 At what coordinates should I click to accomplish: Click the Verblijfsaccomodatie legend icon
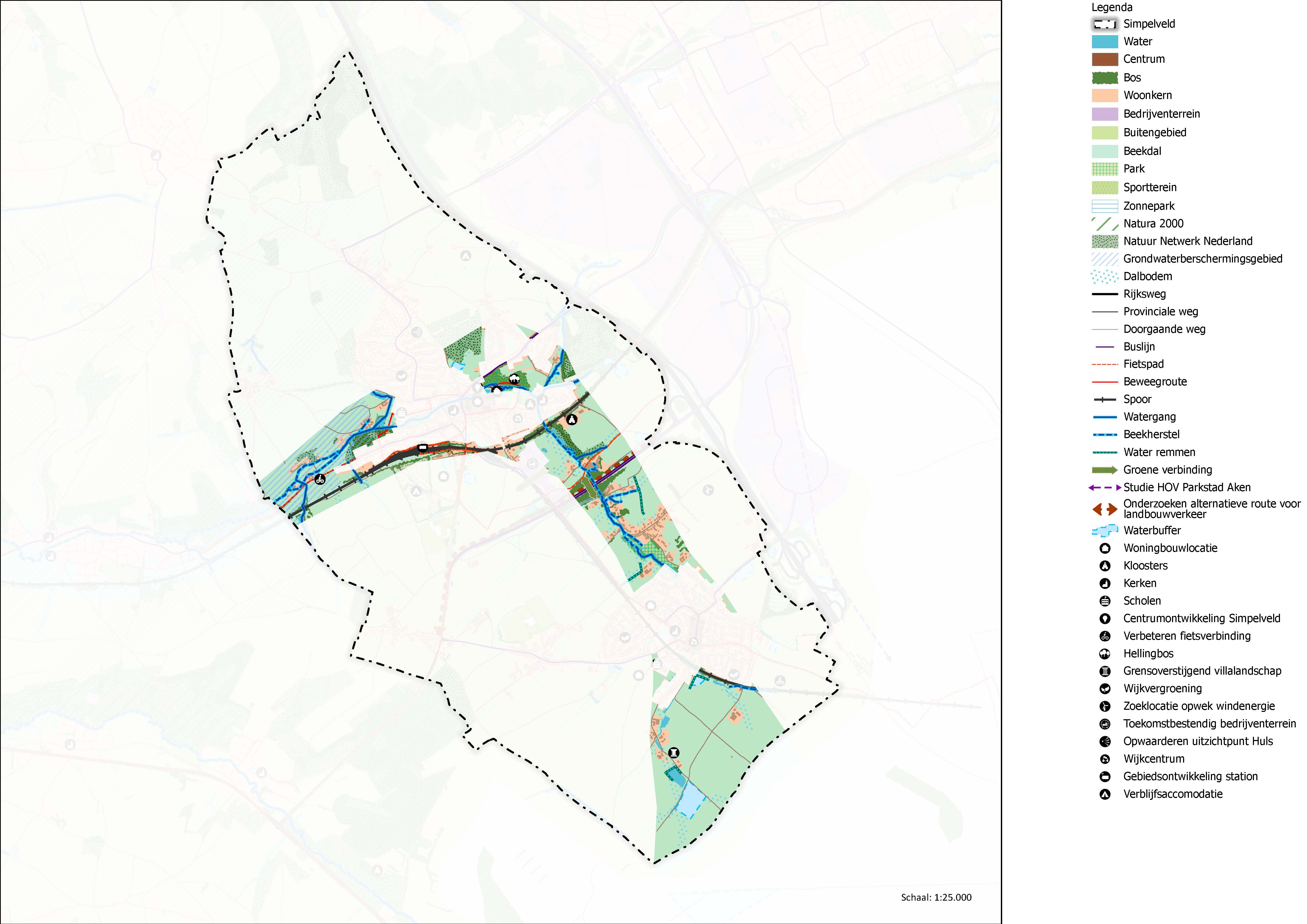(1105, 794)
